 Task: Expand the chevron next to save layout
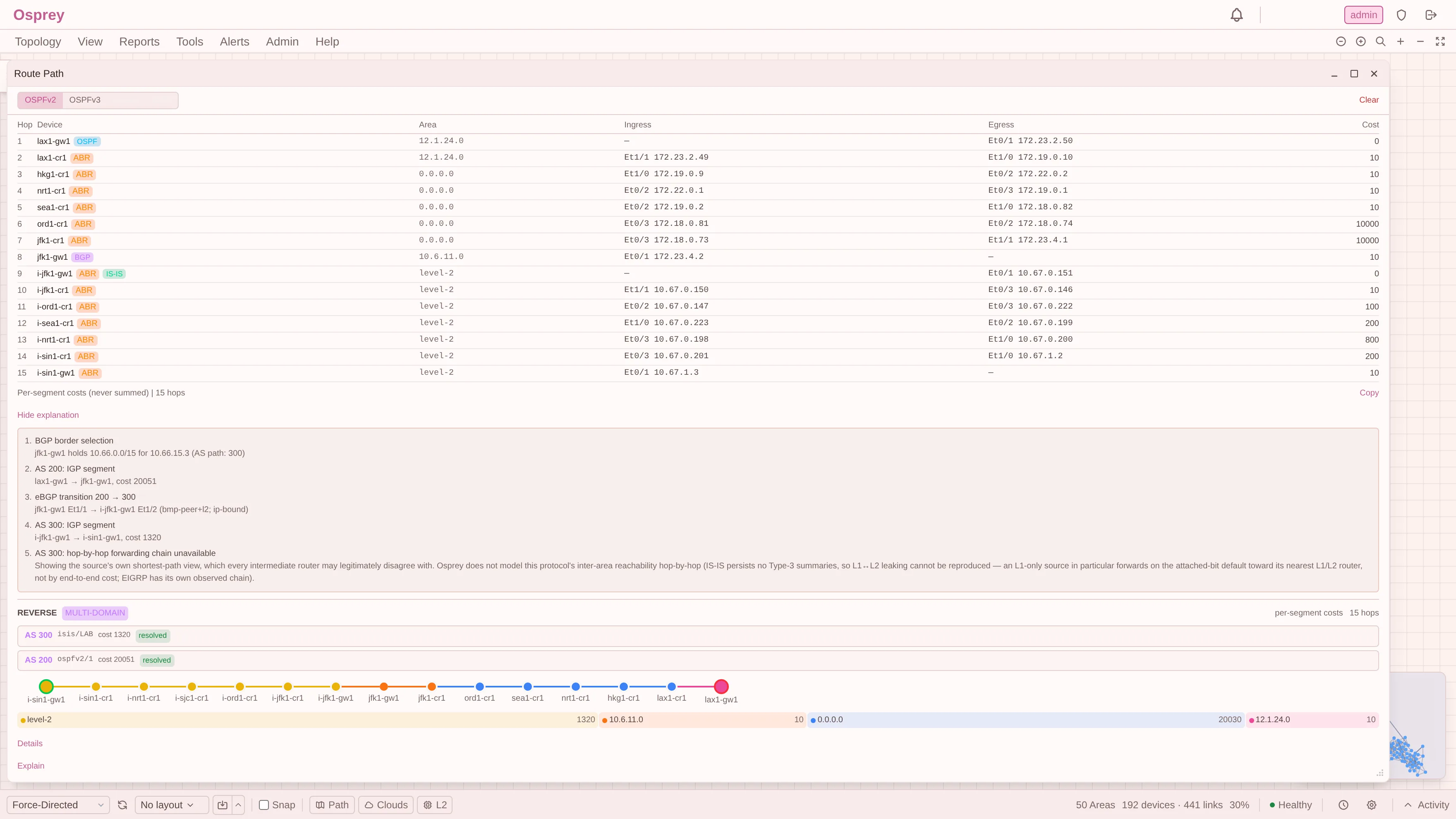tap(239, 805)
